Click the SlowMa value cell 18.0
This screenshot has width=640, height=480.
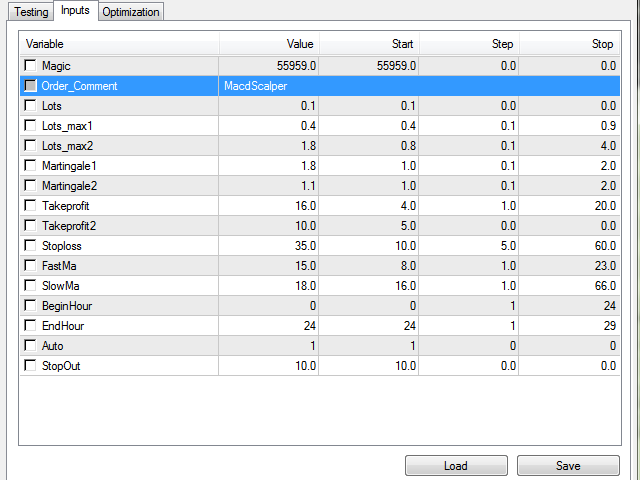300,286
